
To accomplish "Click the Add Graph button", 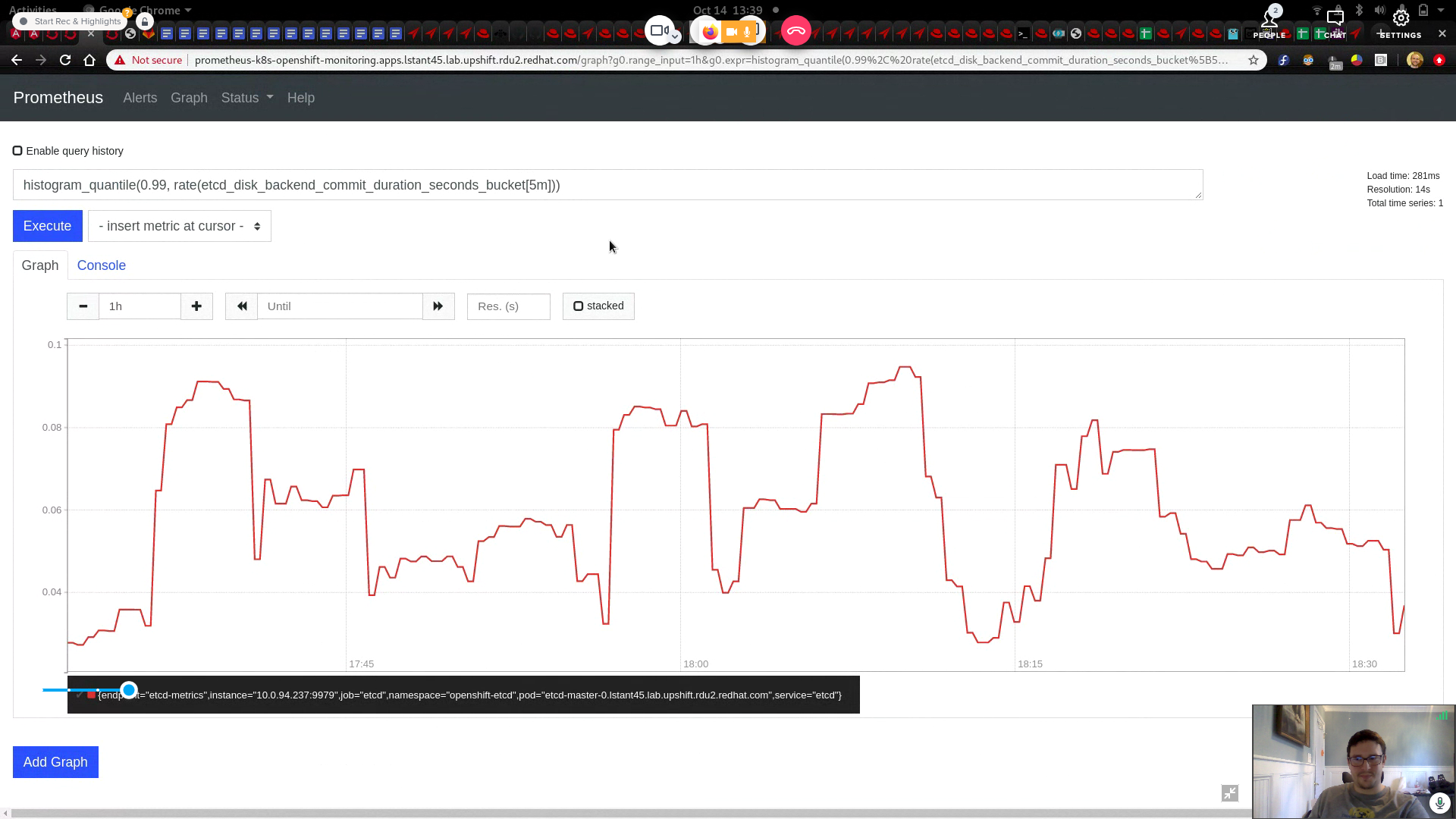I will 55,761.
